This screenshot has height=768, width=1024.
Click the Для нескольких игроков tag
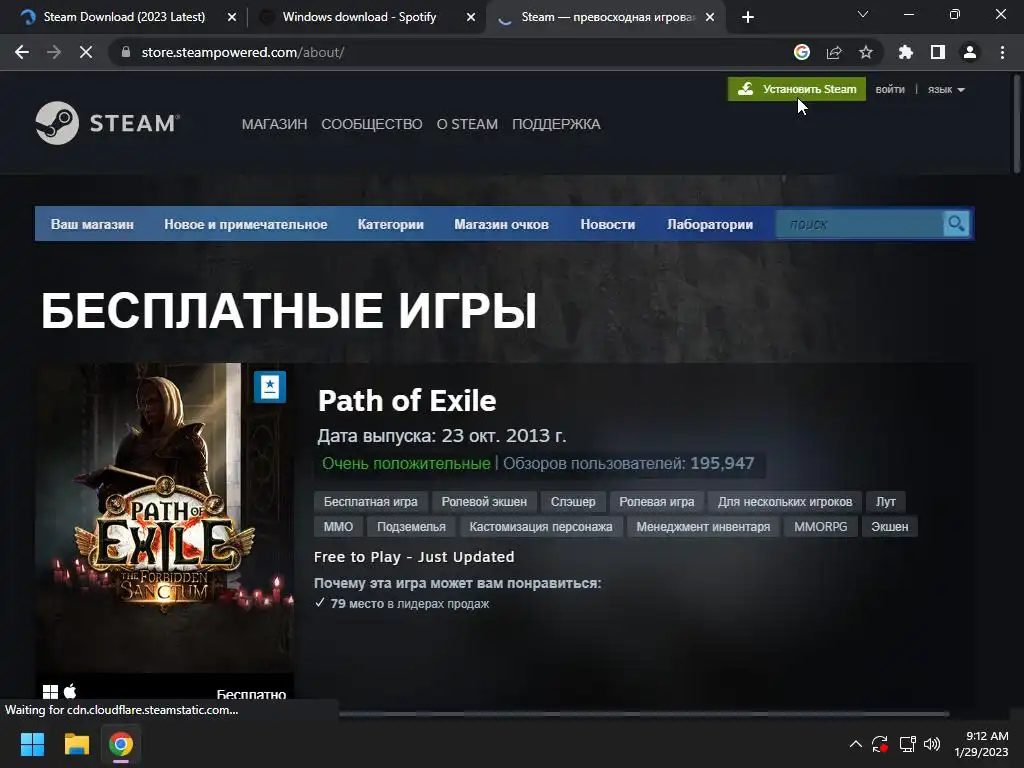coord(785,502)
